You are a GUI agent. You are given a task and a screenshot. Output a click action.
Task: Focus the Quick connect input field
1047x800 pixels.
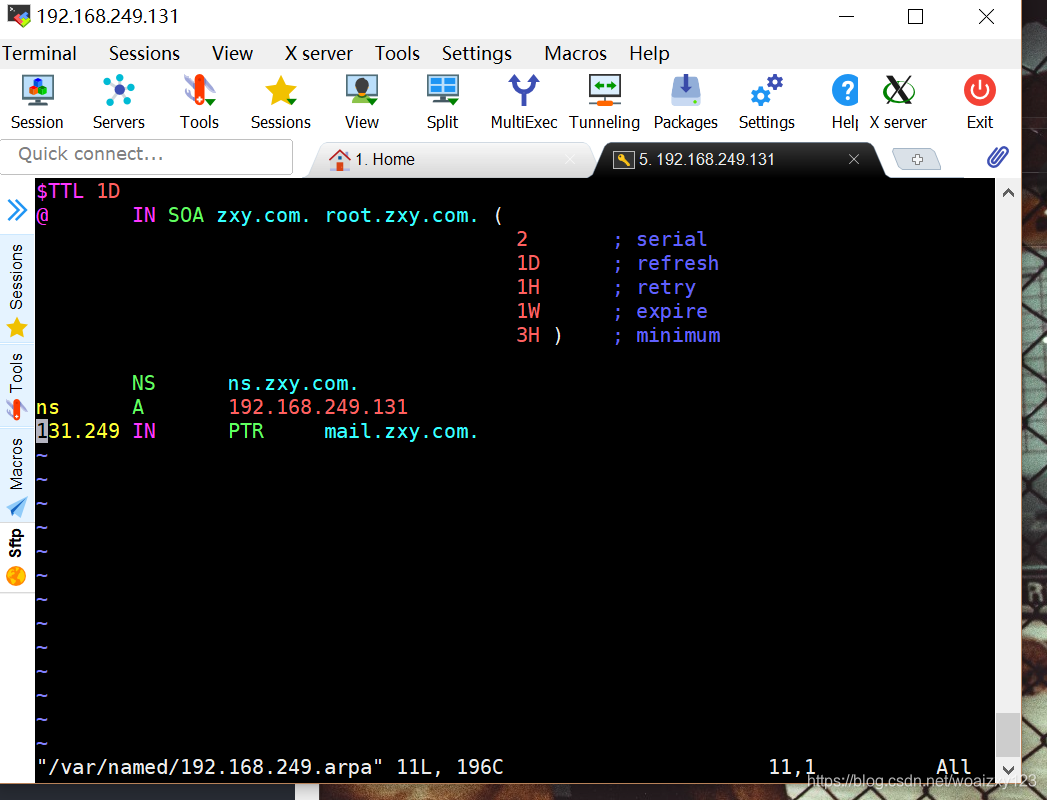[146, 156]
